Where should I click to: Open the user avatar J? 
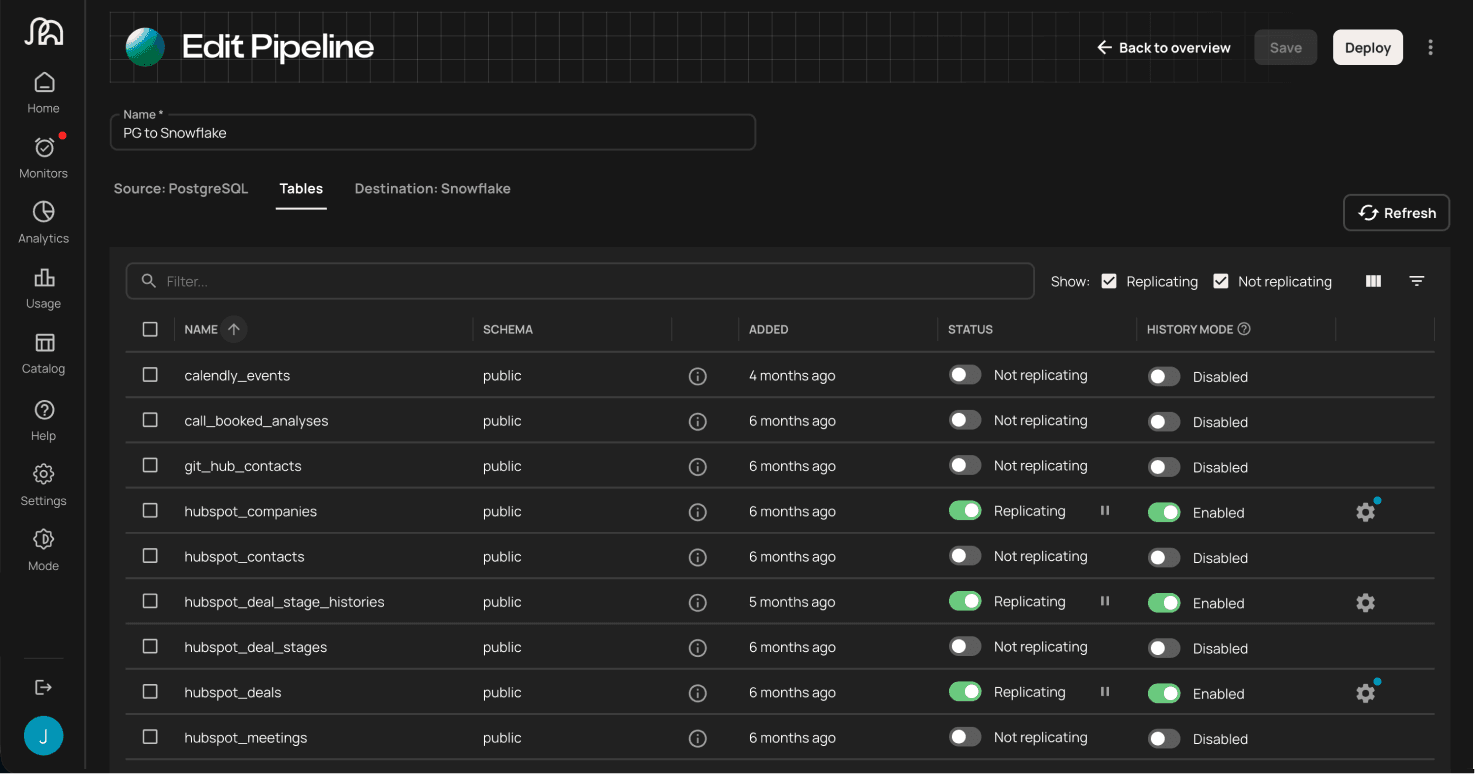pyautogui.click(x=43, y=736)
